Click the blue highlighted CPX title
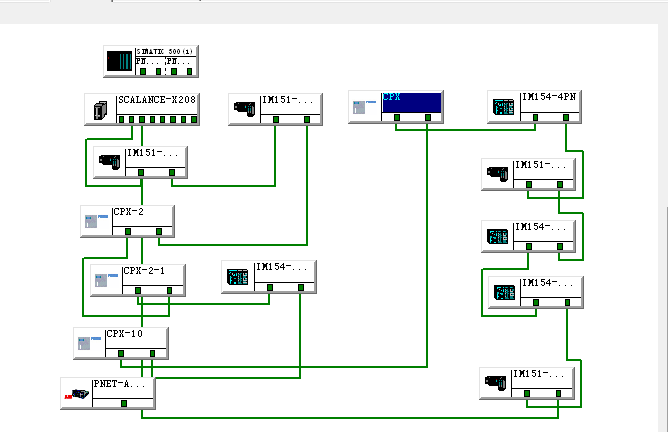Image resolution: width=668 pixels, height=432 pixels. [x=411, y=100]
